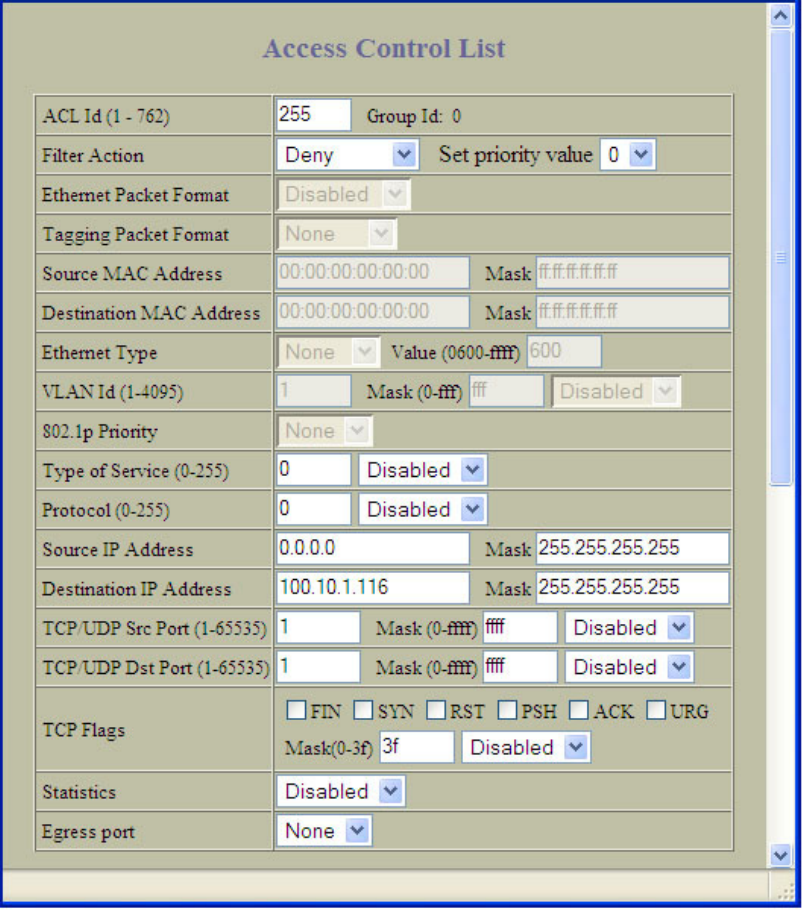Click the Destination IP Address Mask field
The image size is (806, 911).
point(633,588)
